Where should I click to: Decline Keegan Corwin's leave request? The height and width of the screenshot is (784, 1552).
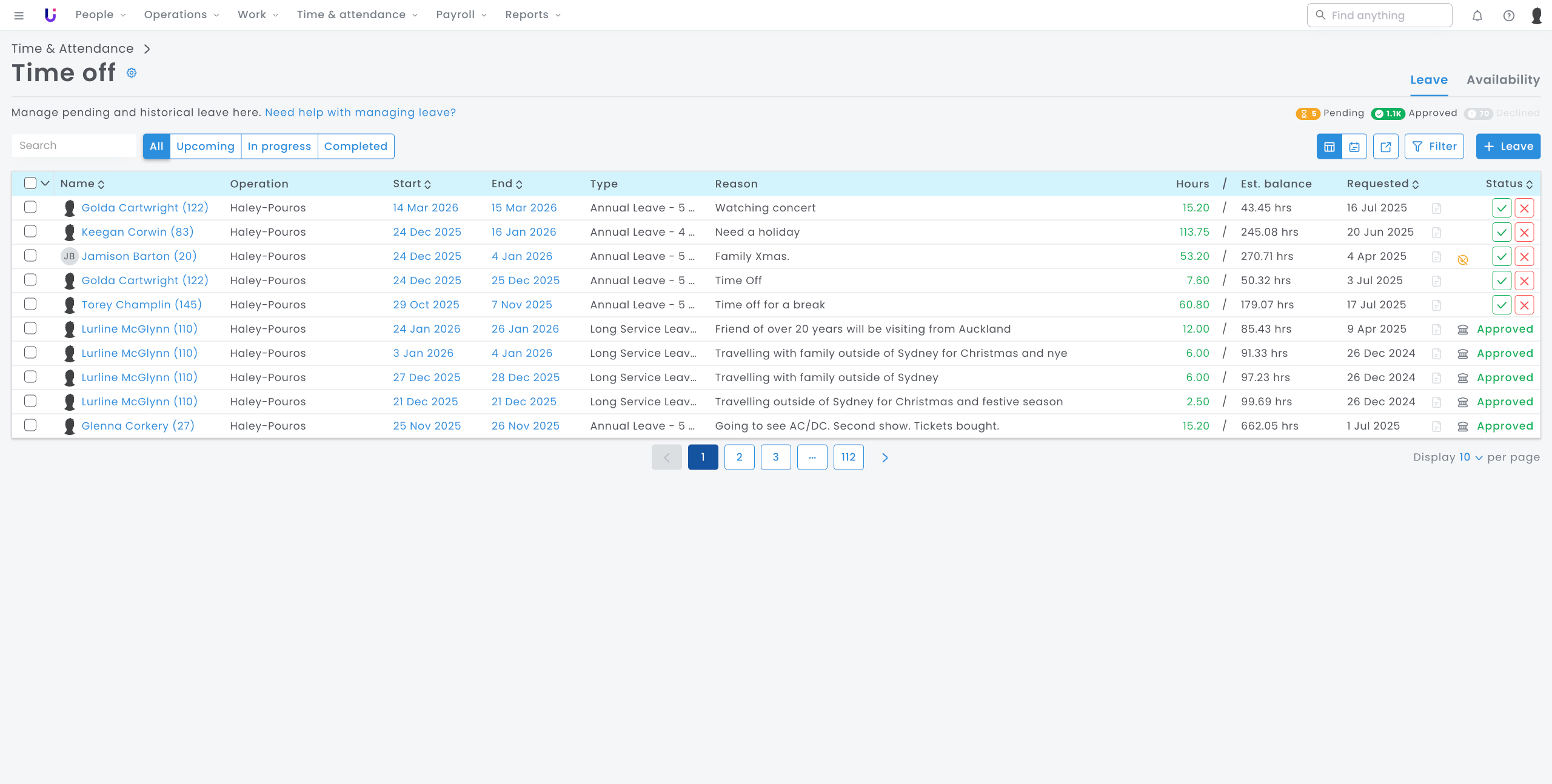(1524, 232)
